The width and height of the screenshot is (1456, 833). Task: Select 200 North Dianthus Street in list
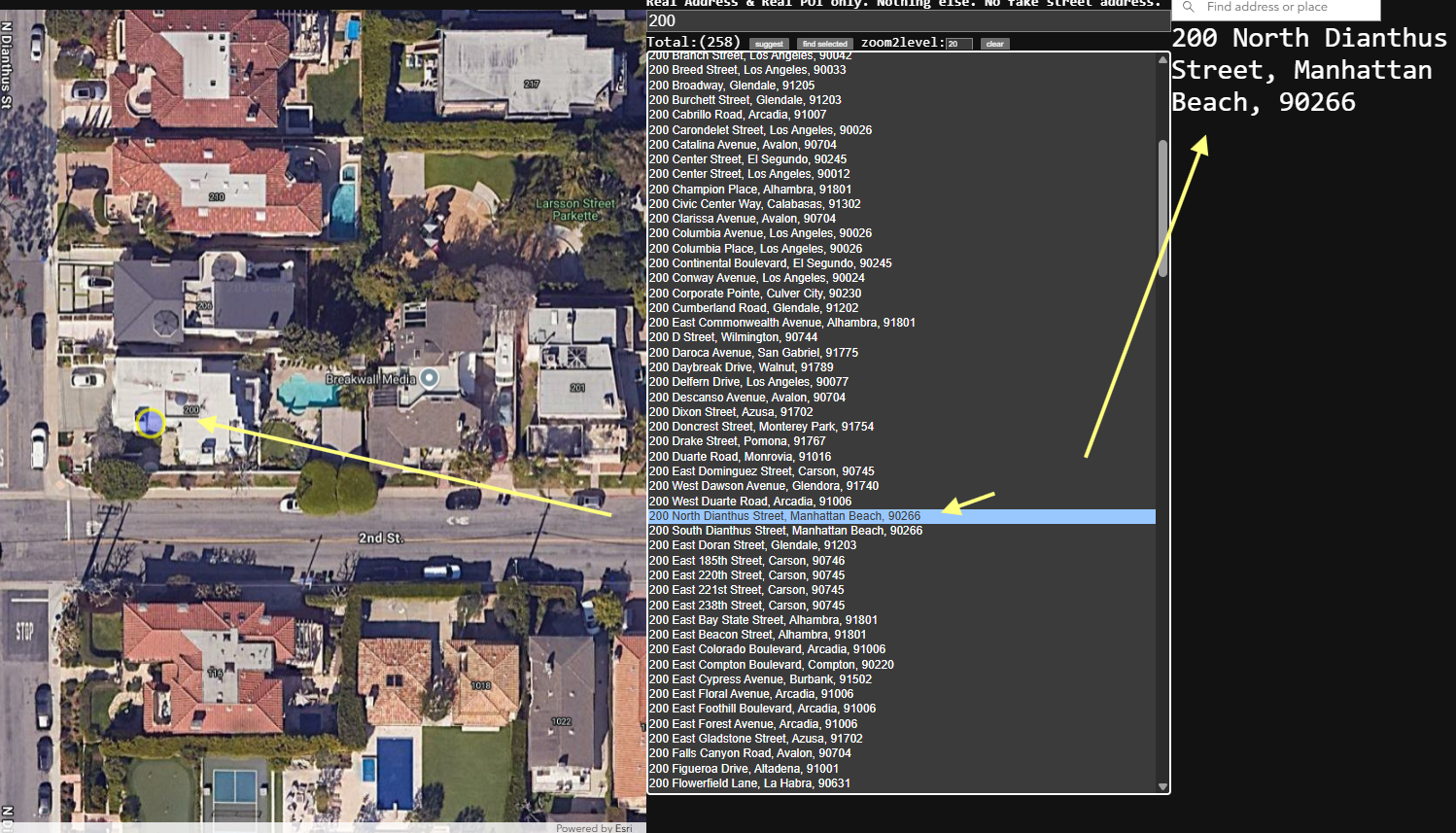click(x=784, y=516)
